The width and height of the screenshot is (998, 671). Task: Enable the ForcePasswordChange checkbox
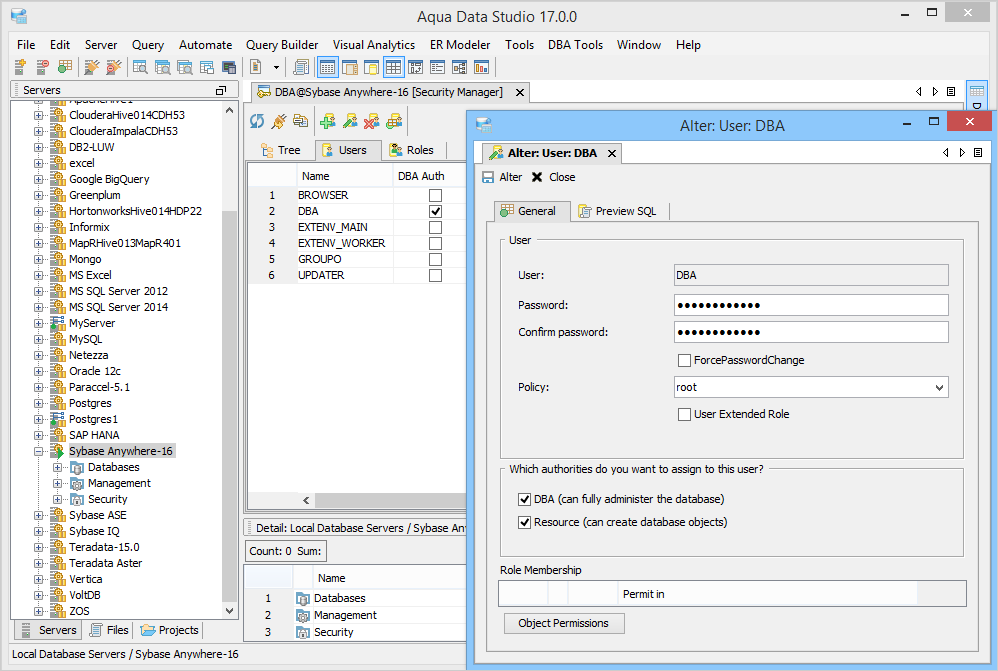coord(684,360)
